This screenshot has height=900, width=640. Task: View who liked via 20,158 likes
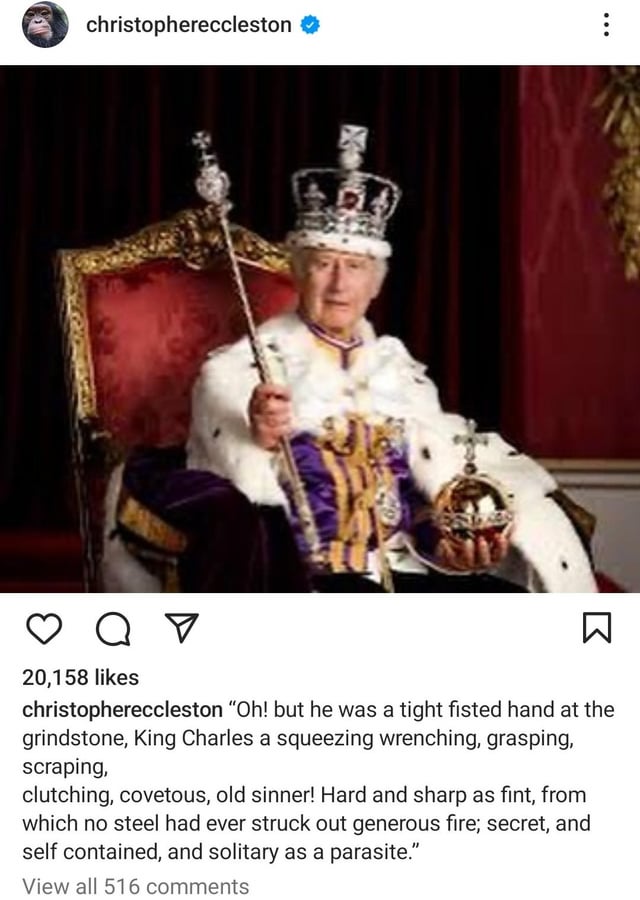(80, 678)
